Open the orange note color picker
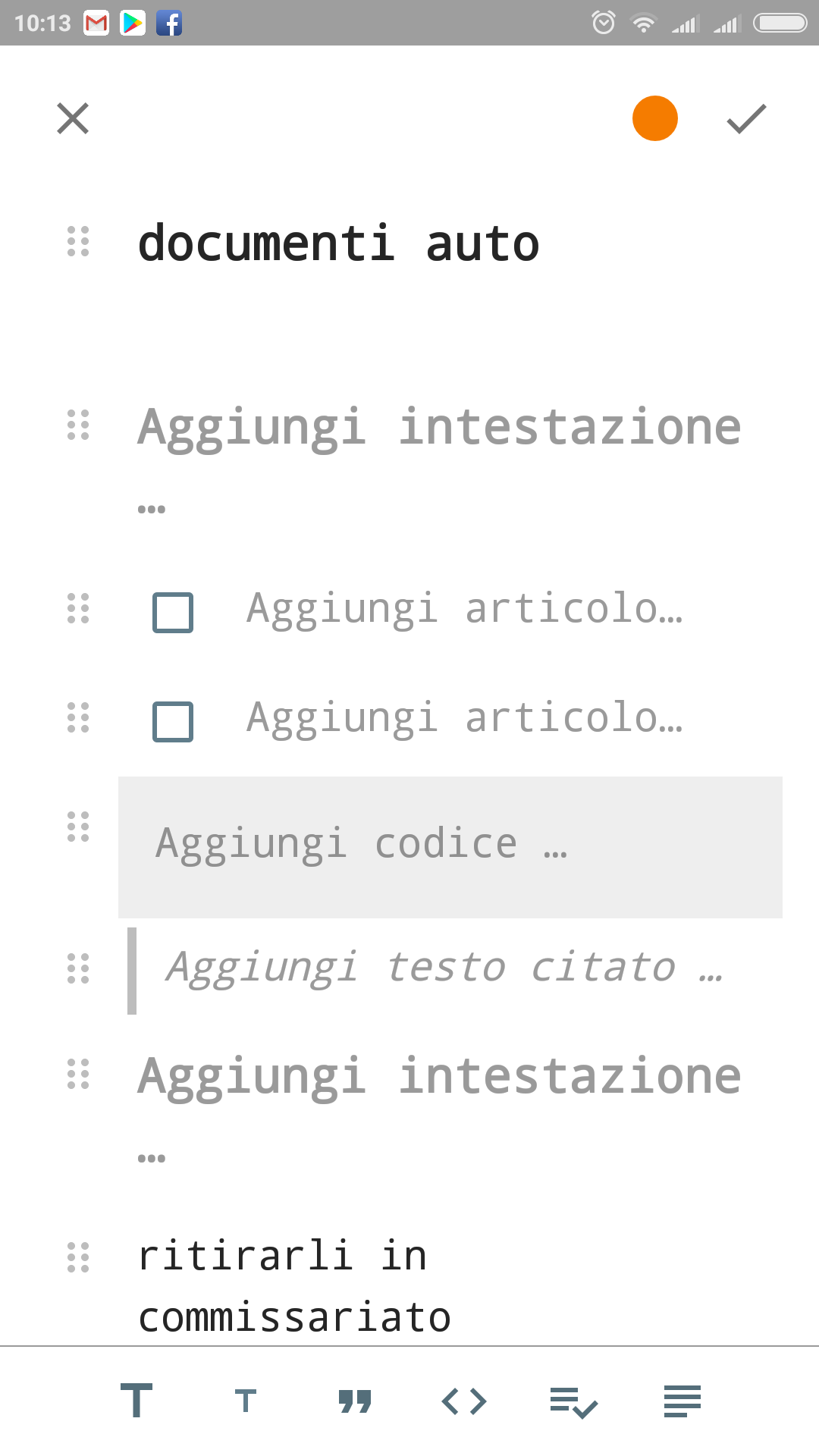 (655, 118)
